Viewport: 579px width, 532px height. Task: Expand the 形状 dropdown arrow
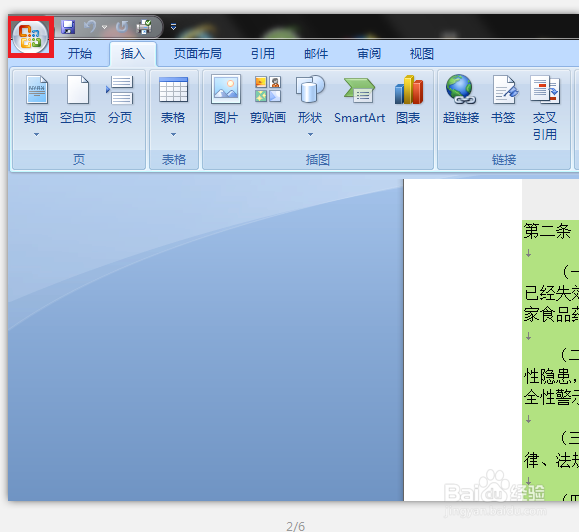310,134
